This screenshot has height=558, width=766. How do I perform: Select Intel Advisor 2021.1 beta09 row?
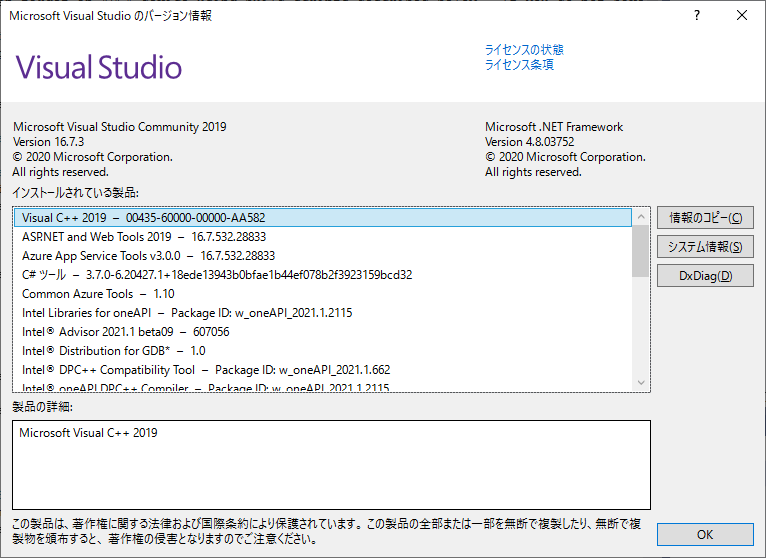323,332
